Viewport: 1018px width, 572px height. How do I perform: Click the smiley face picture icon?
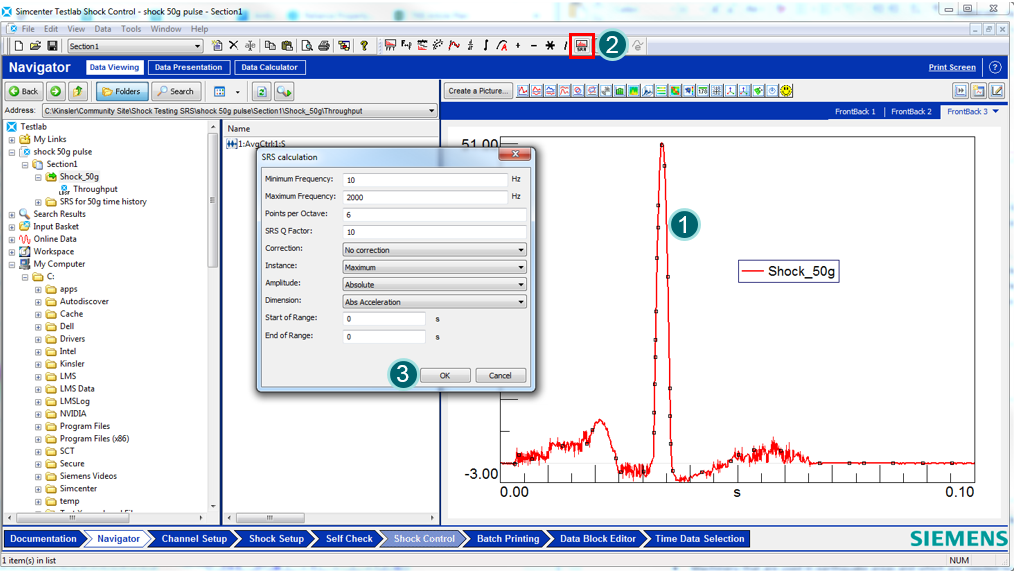(787, 91)
